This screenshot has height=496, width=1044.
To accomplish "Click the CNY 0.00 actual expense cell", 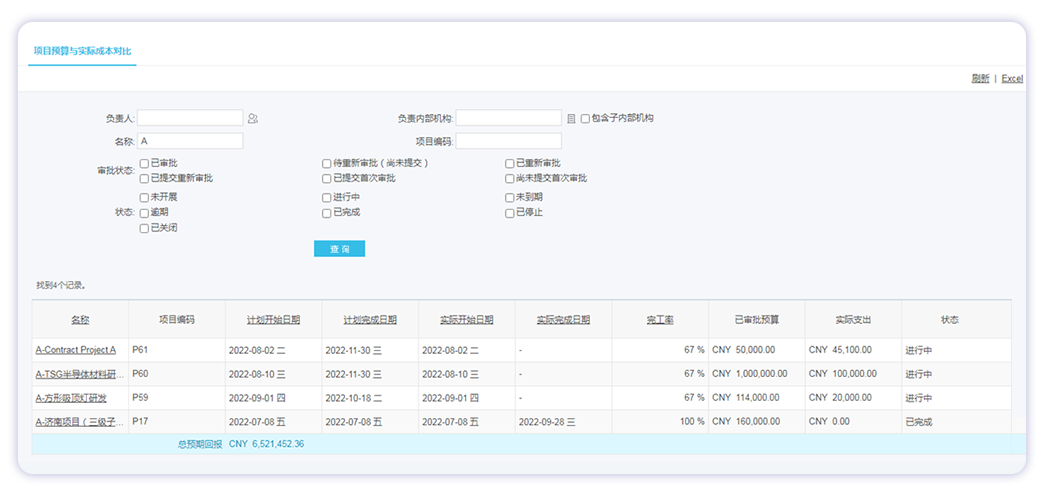I will (854, 422).
